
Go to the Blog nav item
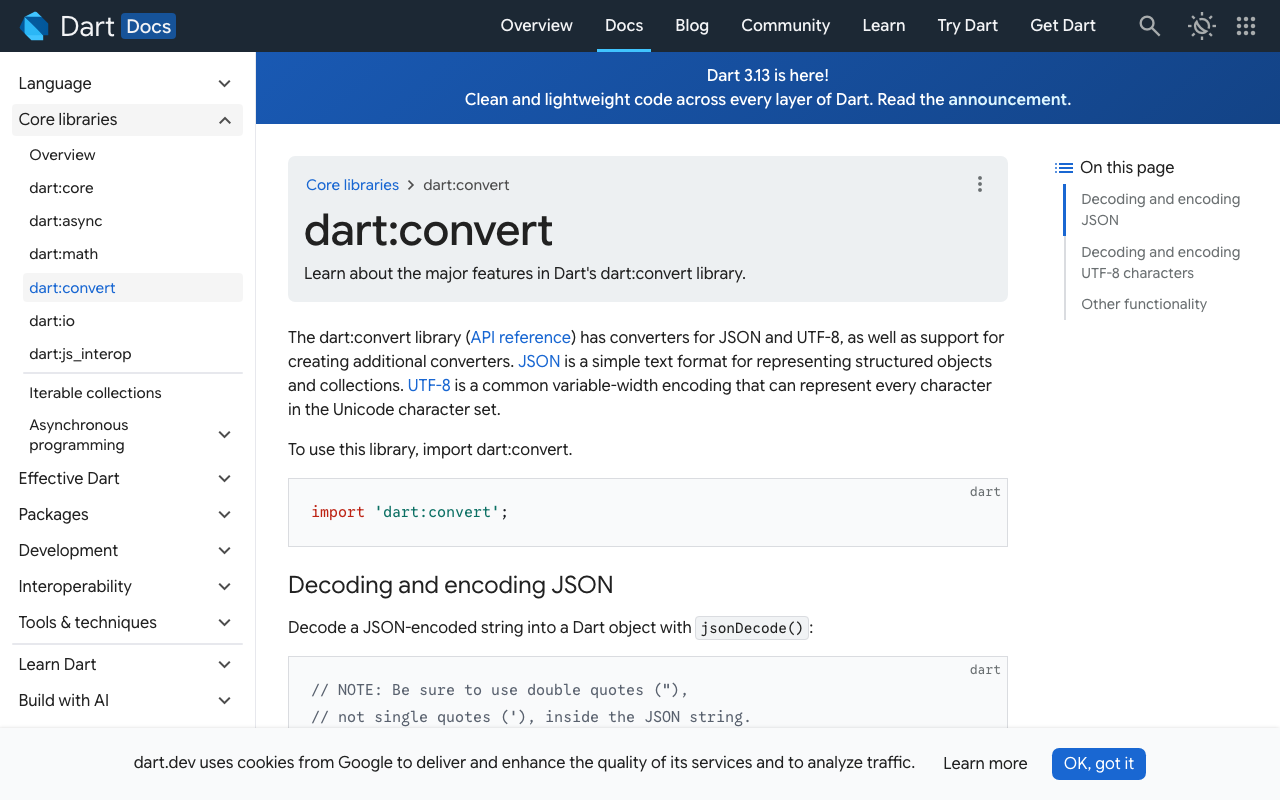point(692,26)
